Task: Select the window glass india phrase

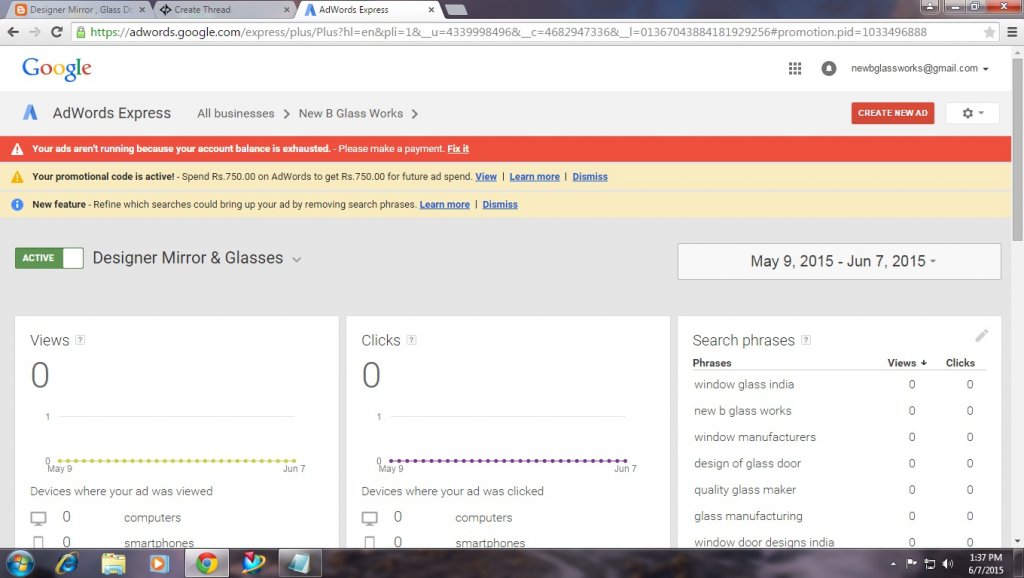Action: pos(744,385)
